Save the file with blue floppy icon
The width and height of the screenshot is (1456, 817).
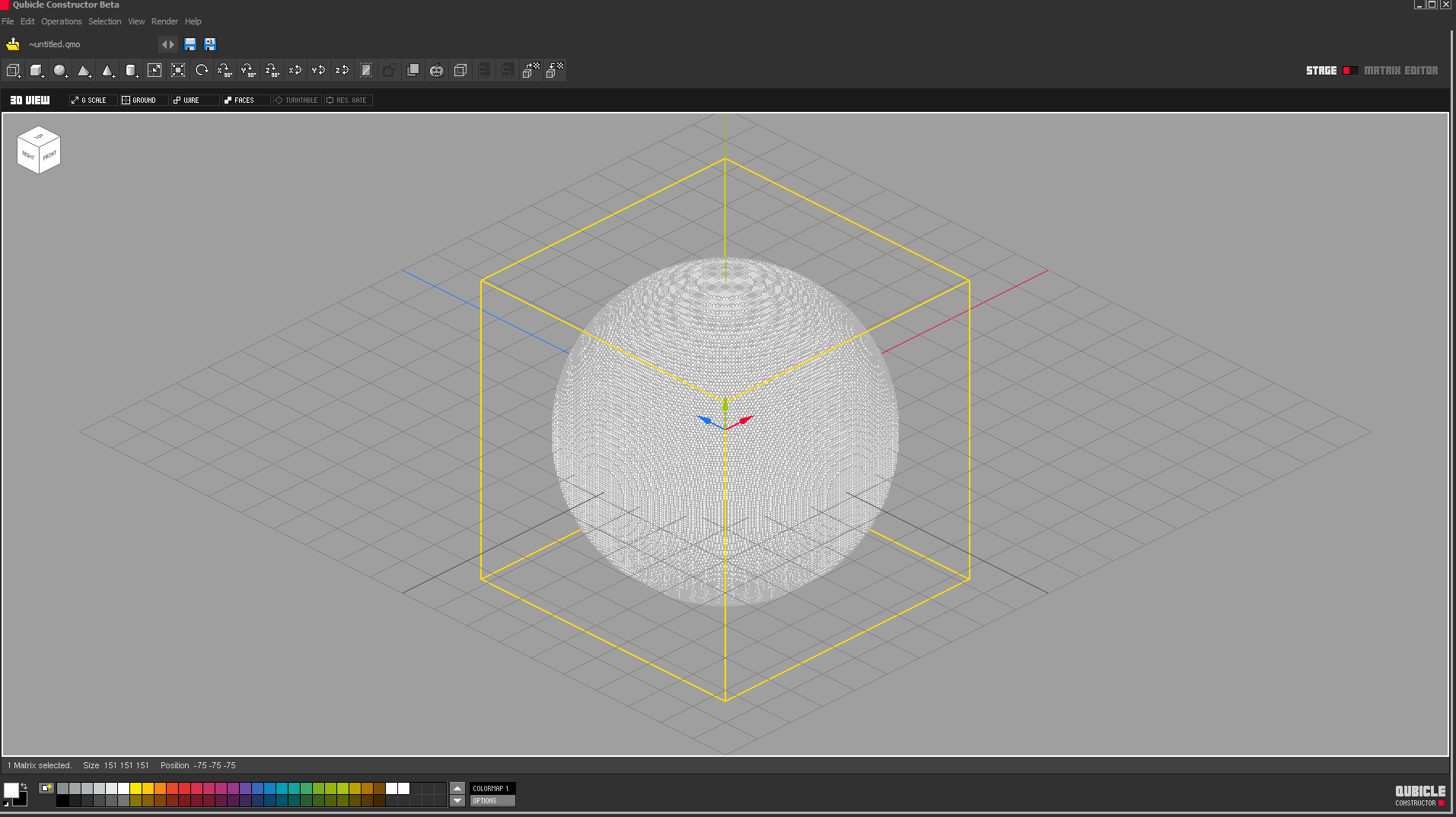(190, 44)
